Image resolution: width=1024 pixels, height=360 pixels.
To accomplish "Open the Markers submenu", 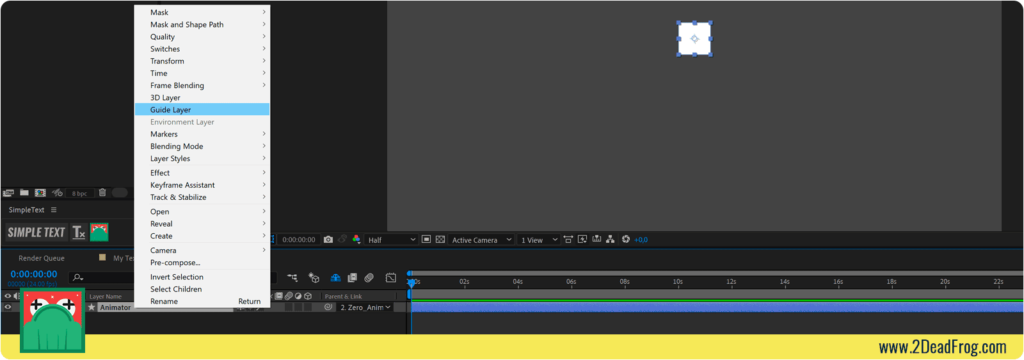I will tap(202, 134).
